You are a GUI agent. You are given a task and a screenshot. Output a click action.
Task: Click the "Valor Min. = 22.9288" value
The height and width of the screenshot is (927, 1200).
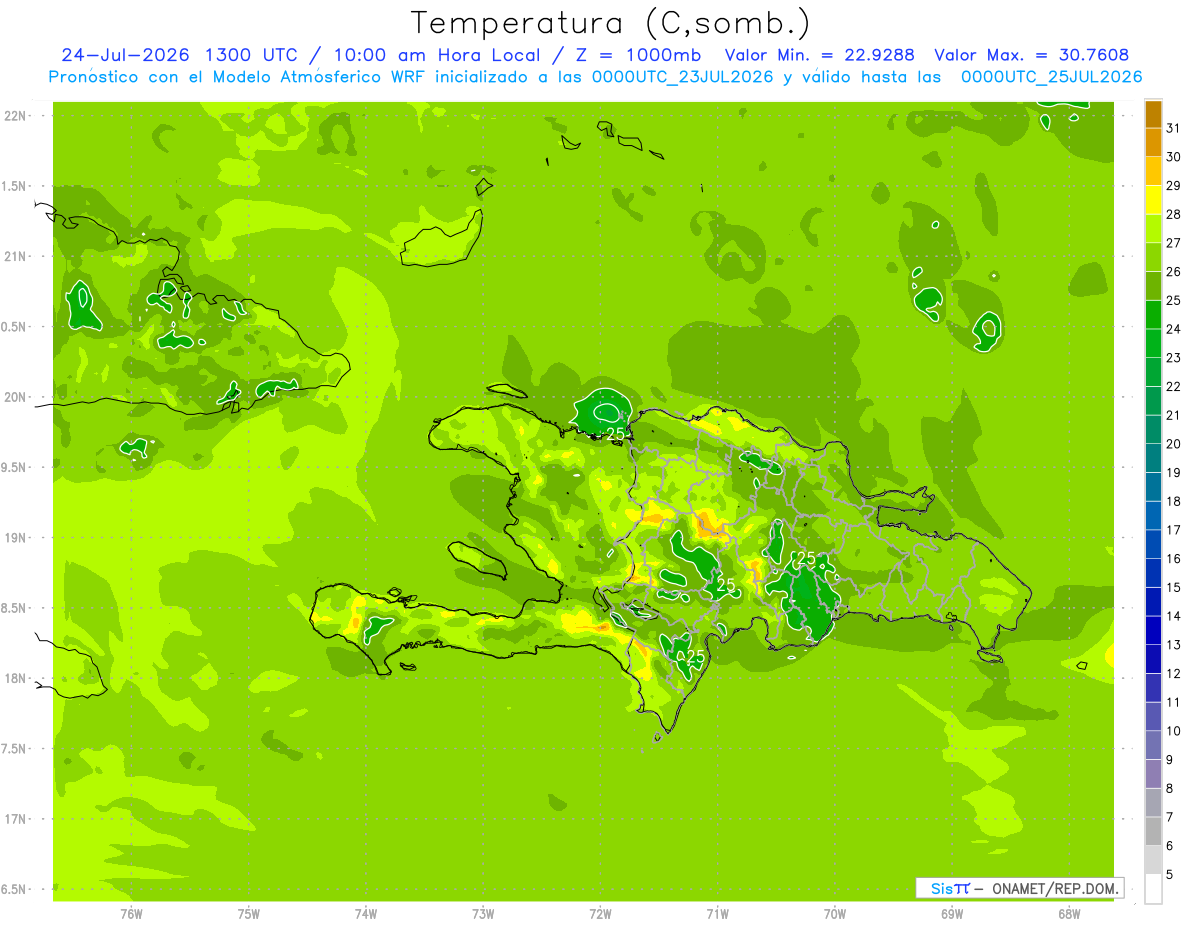point(820,55)
